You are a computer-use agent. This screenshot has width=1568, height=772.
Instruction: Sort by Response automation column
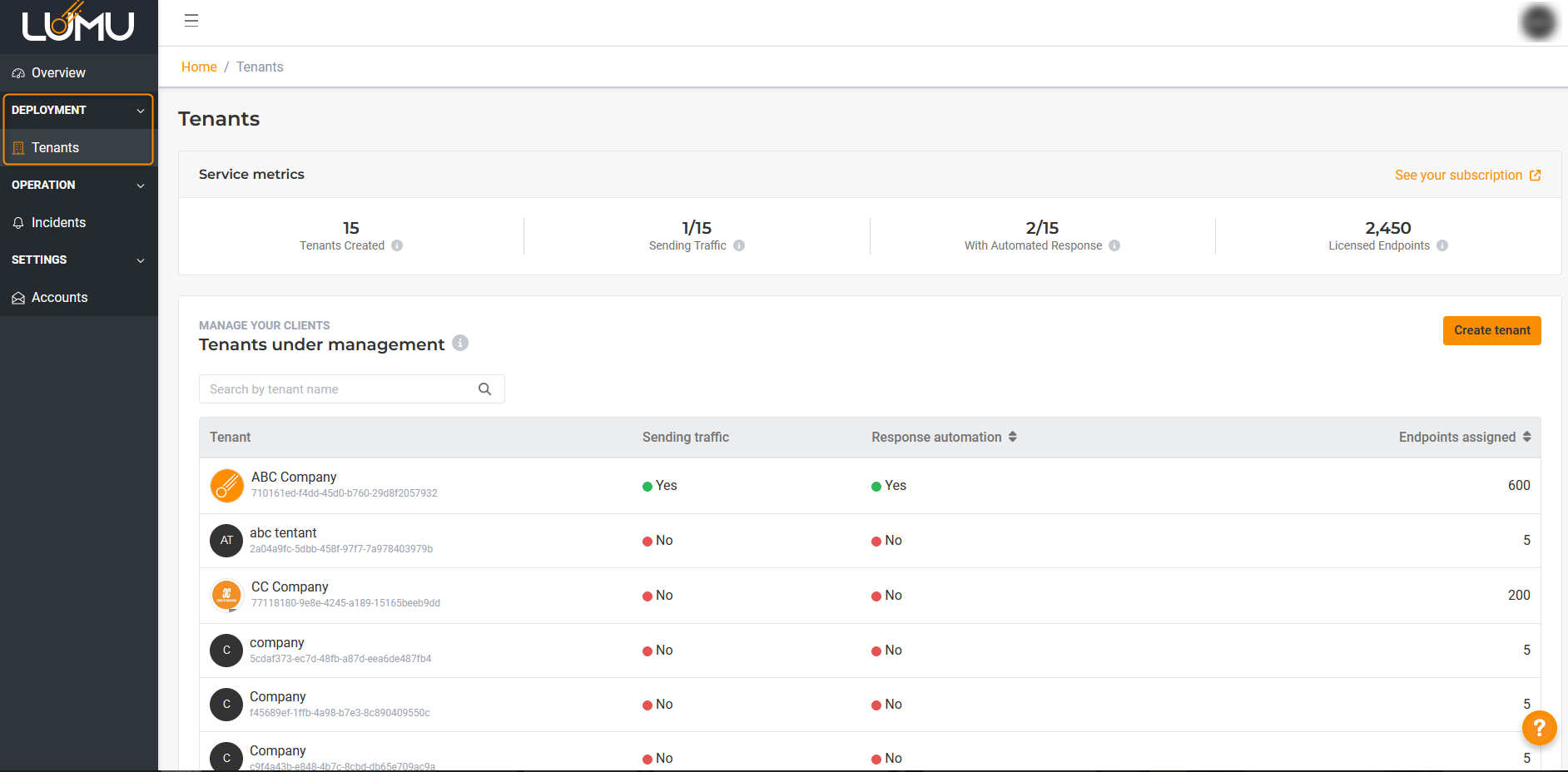tap(1013, 437)
